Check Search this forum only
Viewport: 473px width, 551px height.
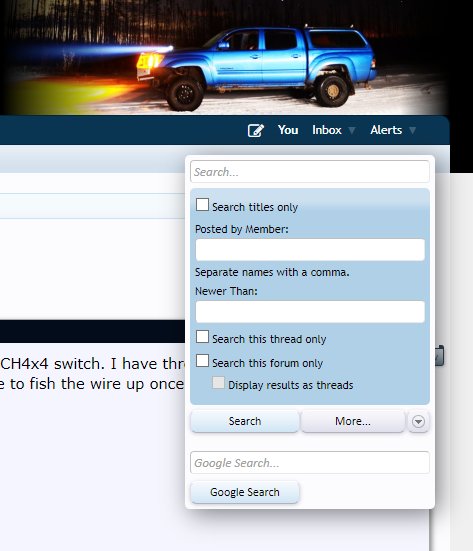tap(202, 361)
